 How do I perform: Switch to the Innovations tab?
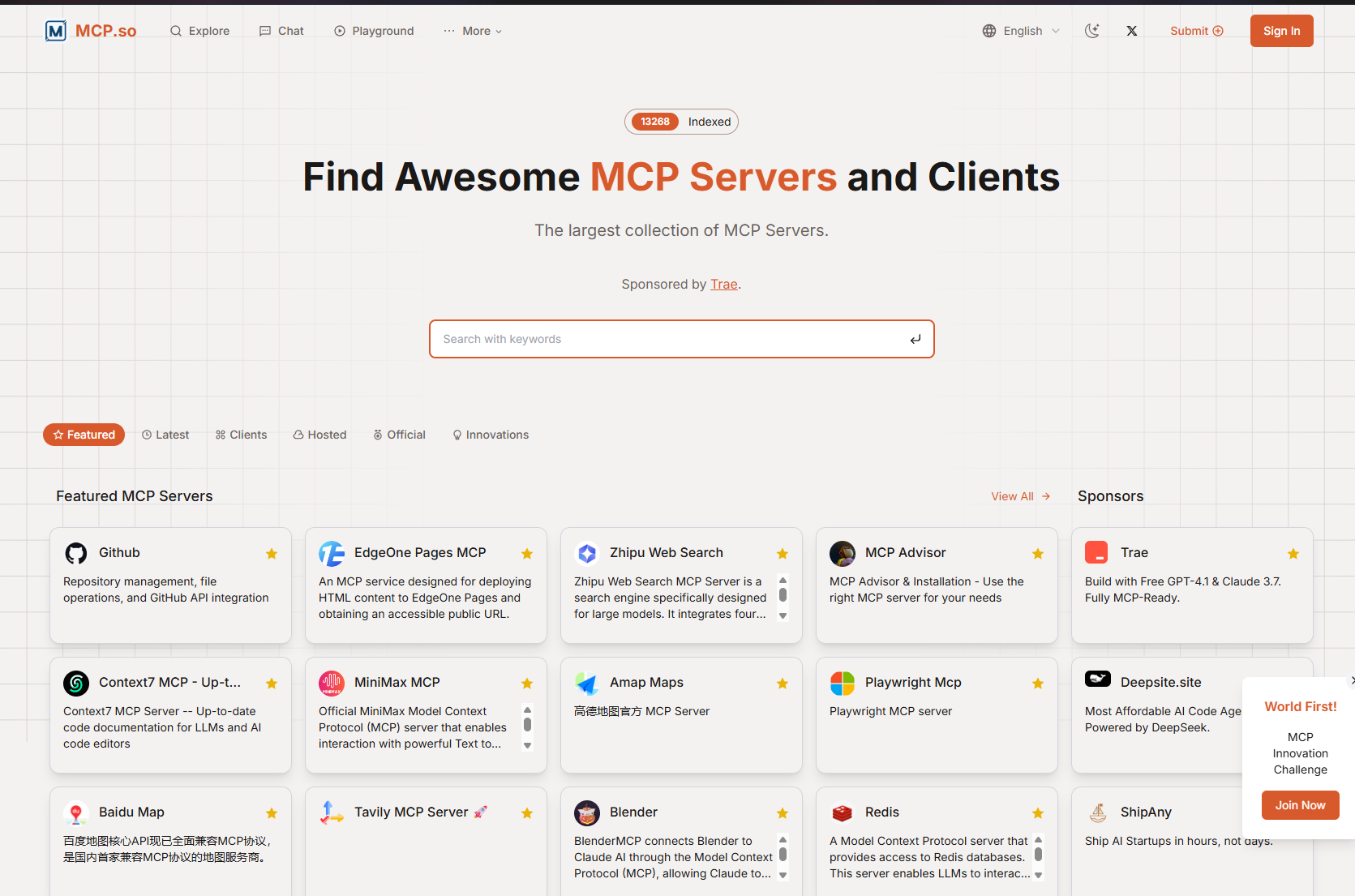click(491, 435)
